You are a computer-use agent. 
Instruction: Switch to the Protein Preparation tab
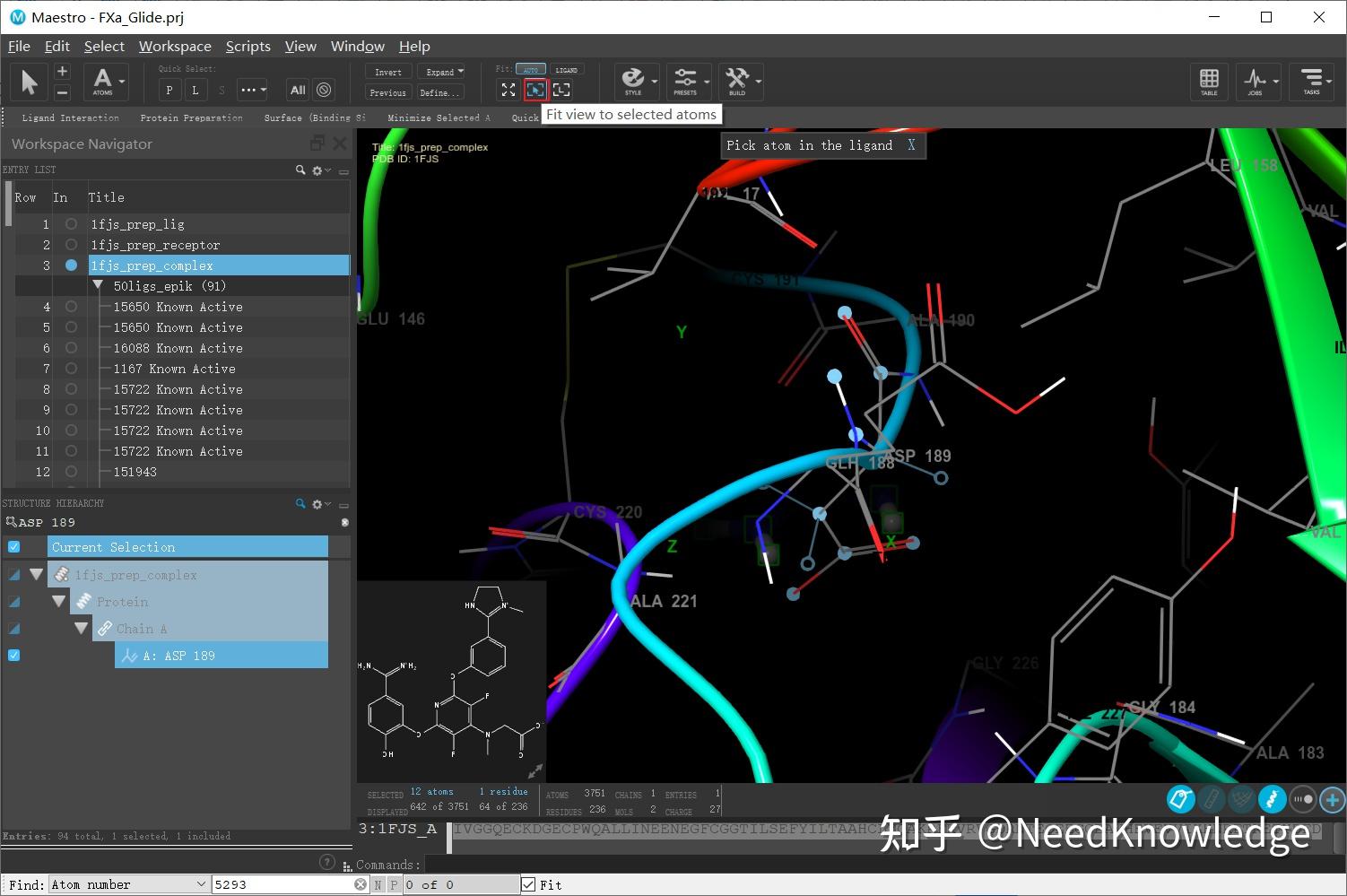tap(191, 117)
